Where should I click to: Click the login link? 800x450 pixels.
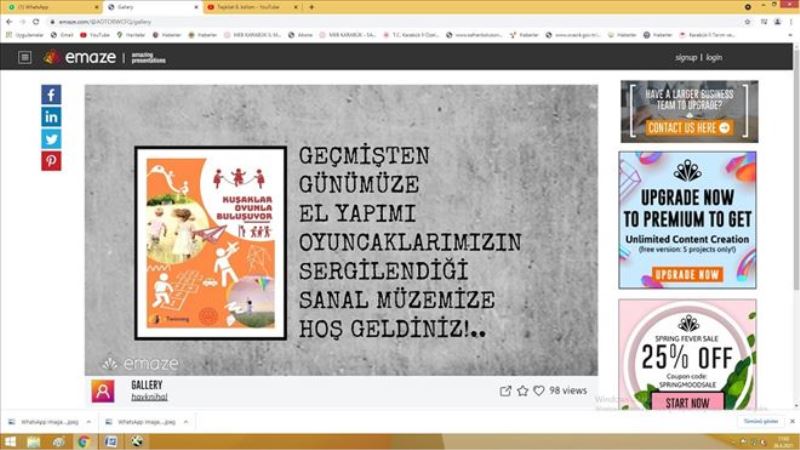[714, 58]
